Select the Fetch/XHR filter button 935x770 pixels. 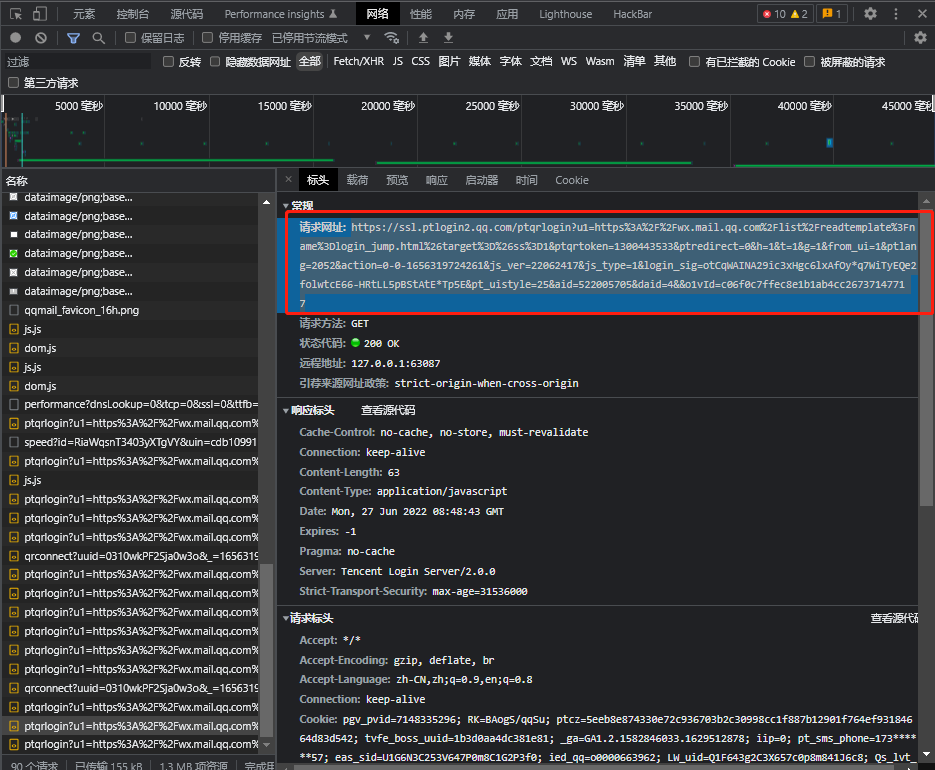point(358,61)
